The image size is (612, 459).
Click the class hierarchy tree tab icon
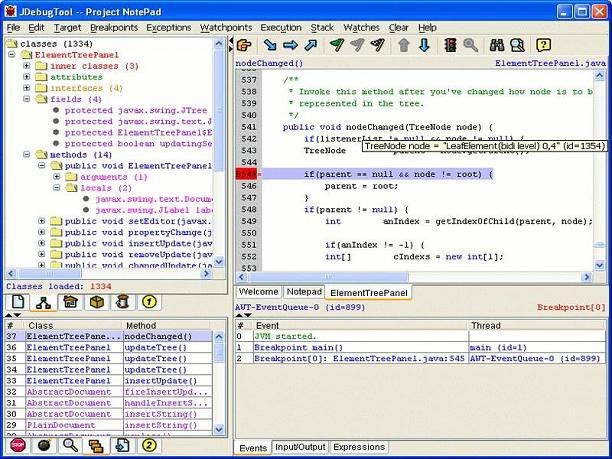point(44,303)
